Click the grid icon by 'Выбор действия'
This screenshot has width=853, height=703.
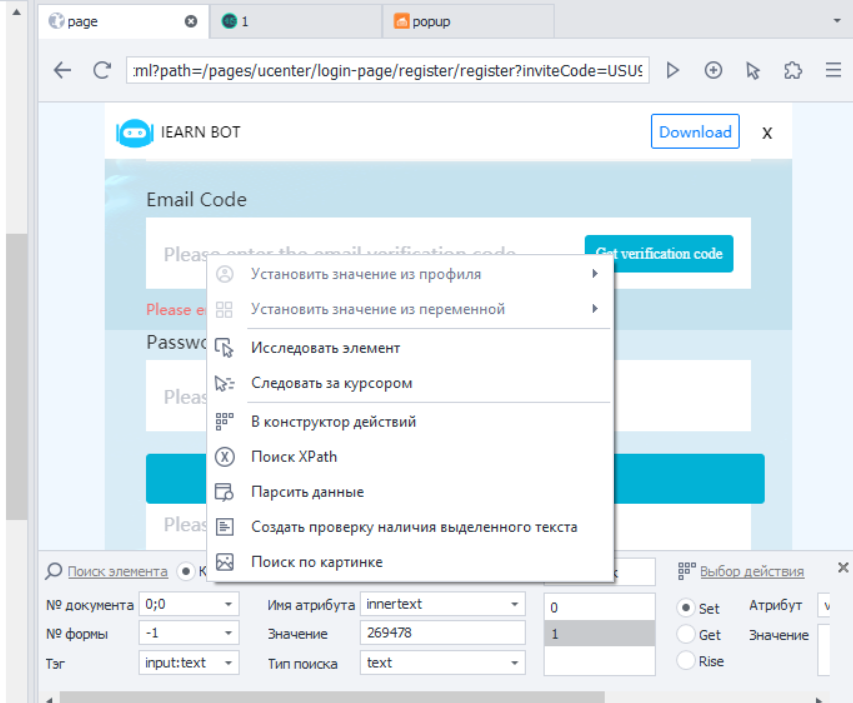[687, 571]
